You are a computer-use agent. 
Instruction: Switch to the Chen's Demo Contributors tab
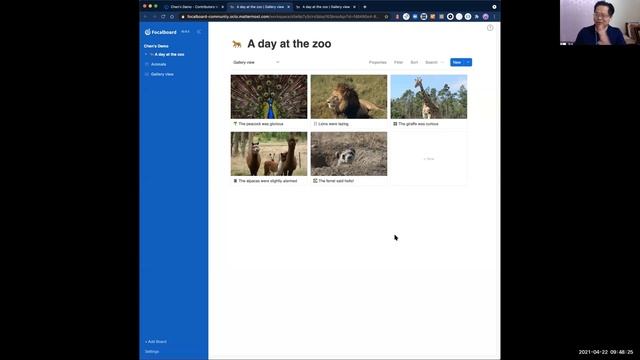[x=193, y=7]
